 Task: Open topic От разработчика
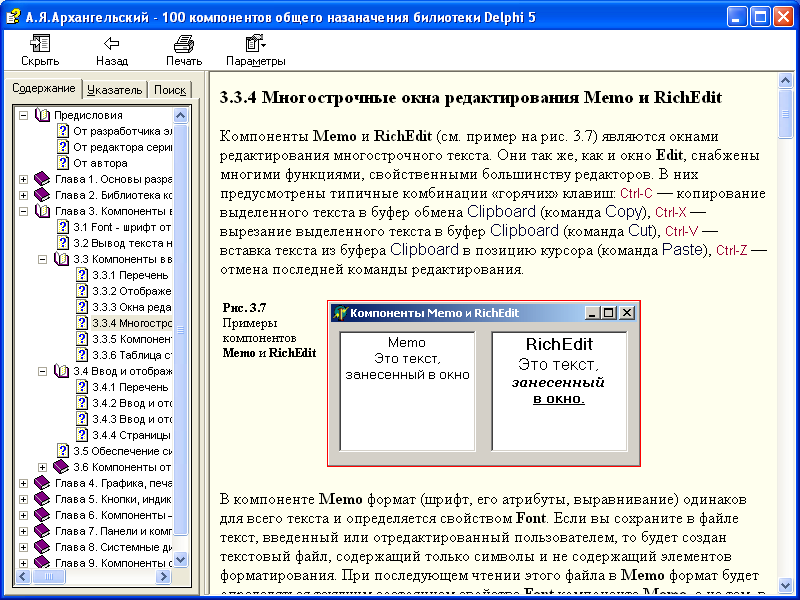122,131
